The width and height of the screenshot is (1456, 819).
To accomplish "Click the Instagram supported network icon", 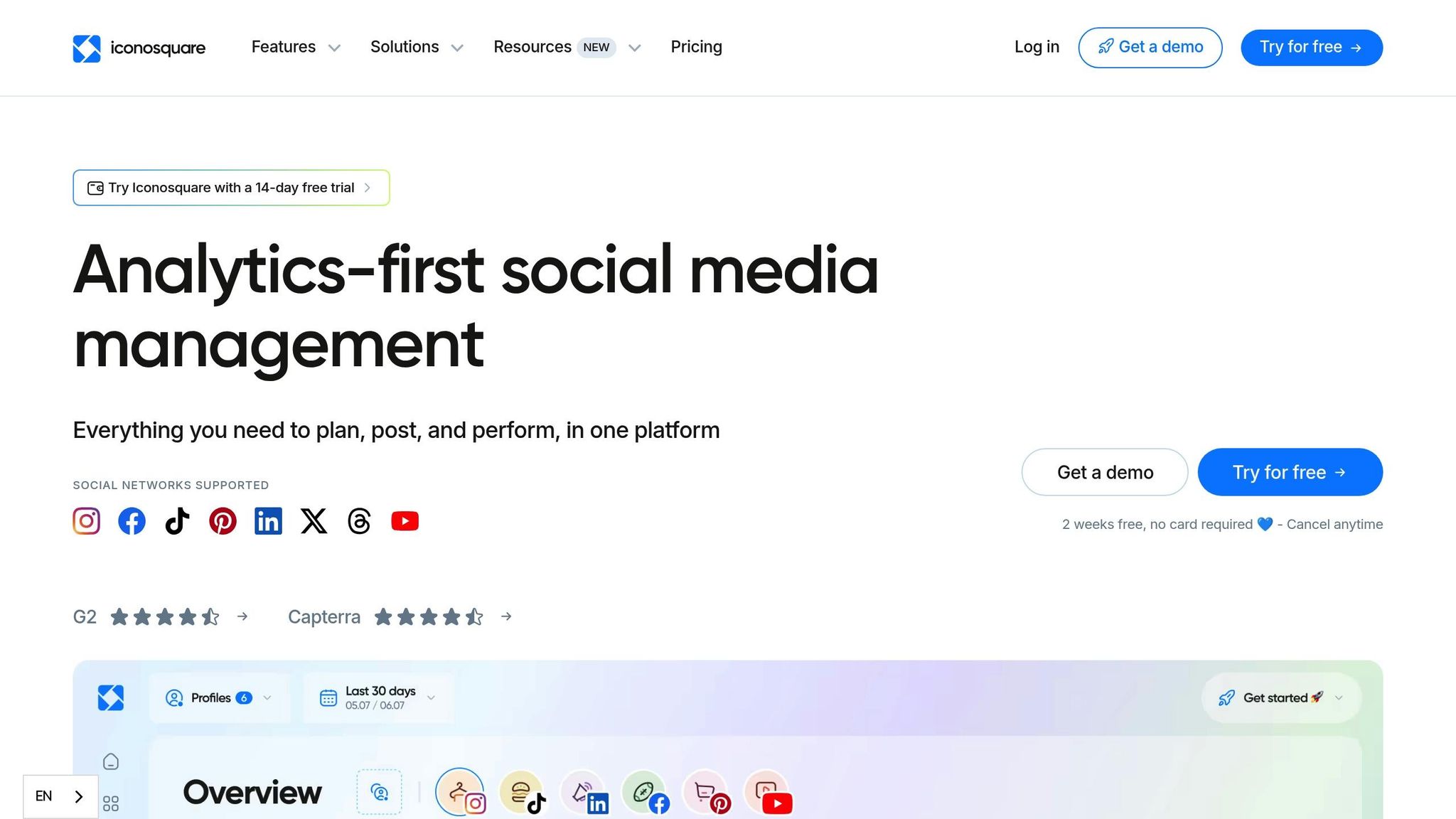I will click(86, 521).
